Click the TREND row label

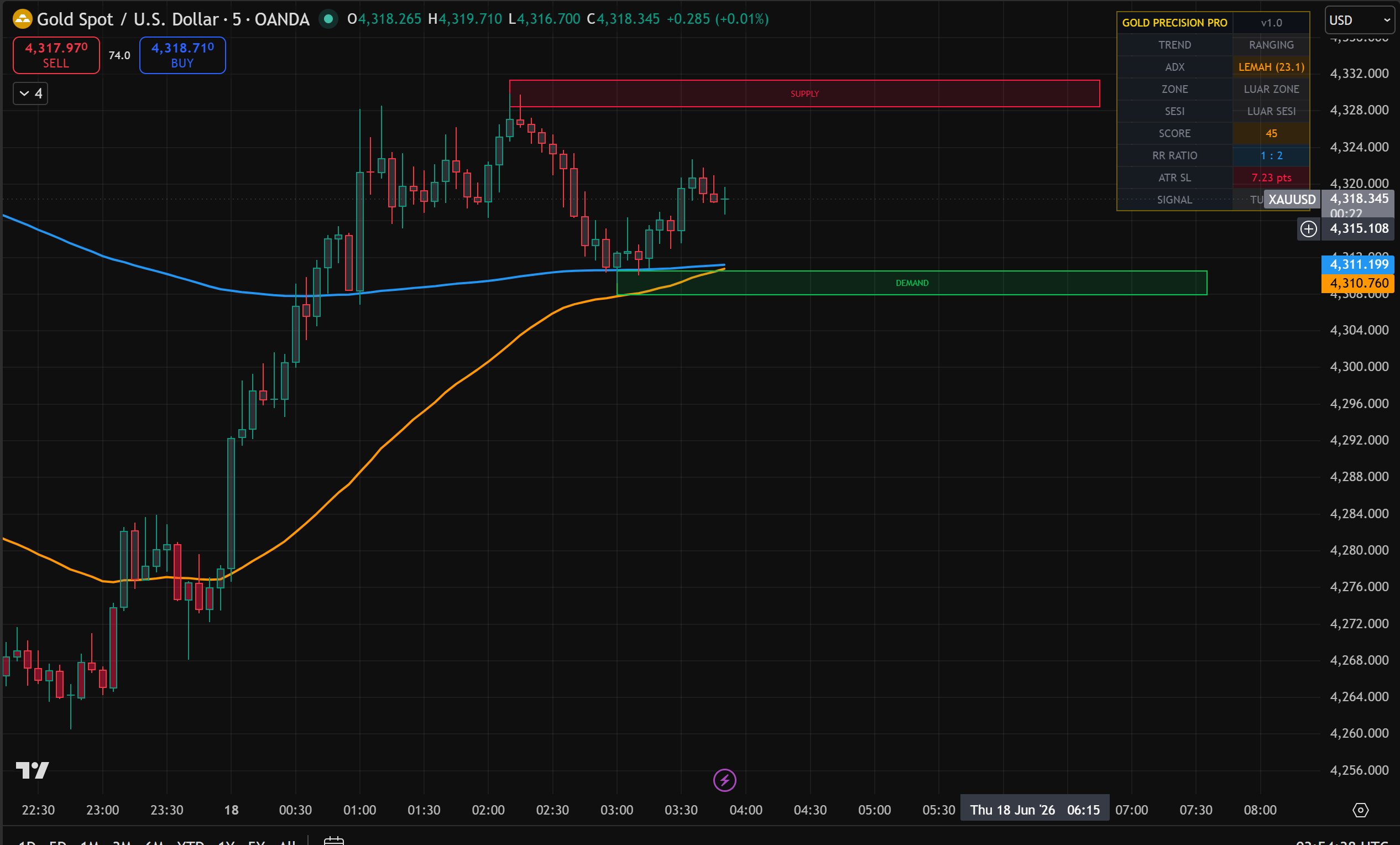click(x=1174, y=45)
